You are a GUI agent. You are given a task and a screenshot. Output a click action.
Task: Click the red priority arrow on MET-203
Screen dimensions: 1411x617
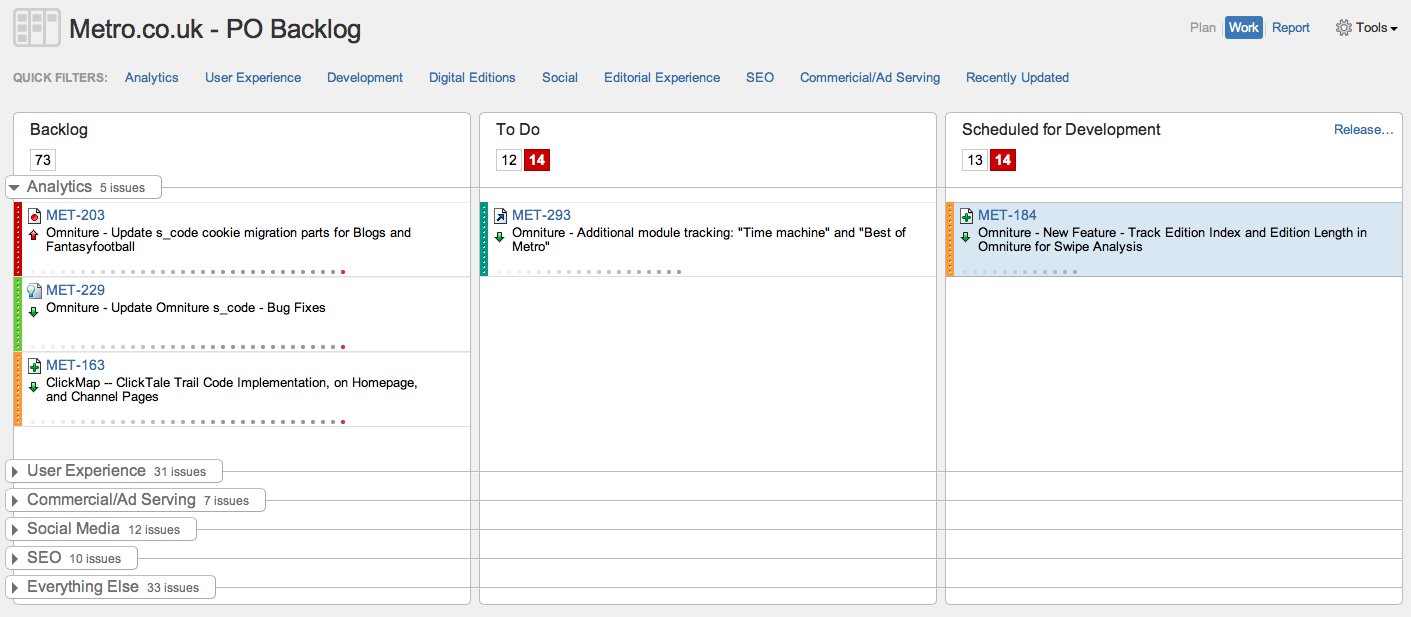point(34,234)
